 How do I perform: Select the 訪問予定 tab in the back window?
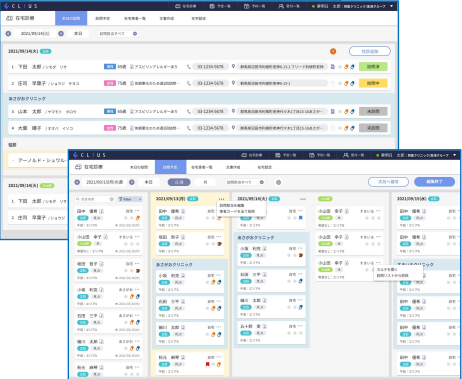102,18
